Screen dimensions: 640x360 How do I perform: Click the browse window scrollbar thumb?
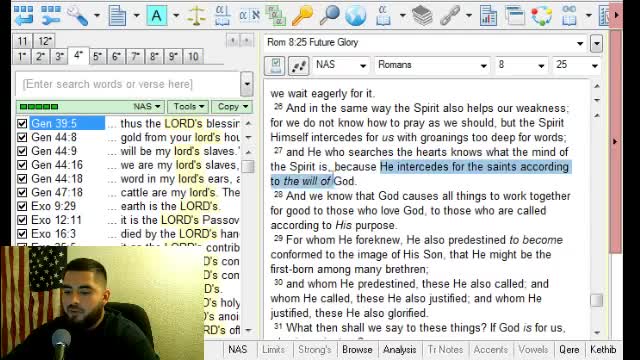point(596,300)
